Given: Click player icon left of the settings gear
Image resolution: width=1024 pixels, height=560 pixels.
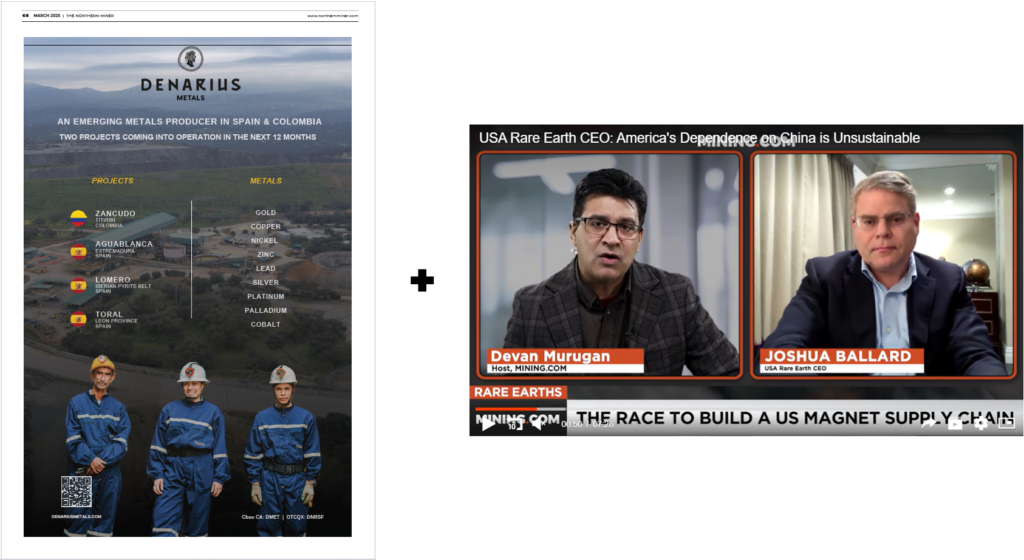Looking at the screenshot, I should [x=955, y=424].
